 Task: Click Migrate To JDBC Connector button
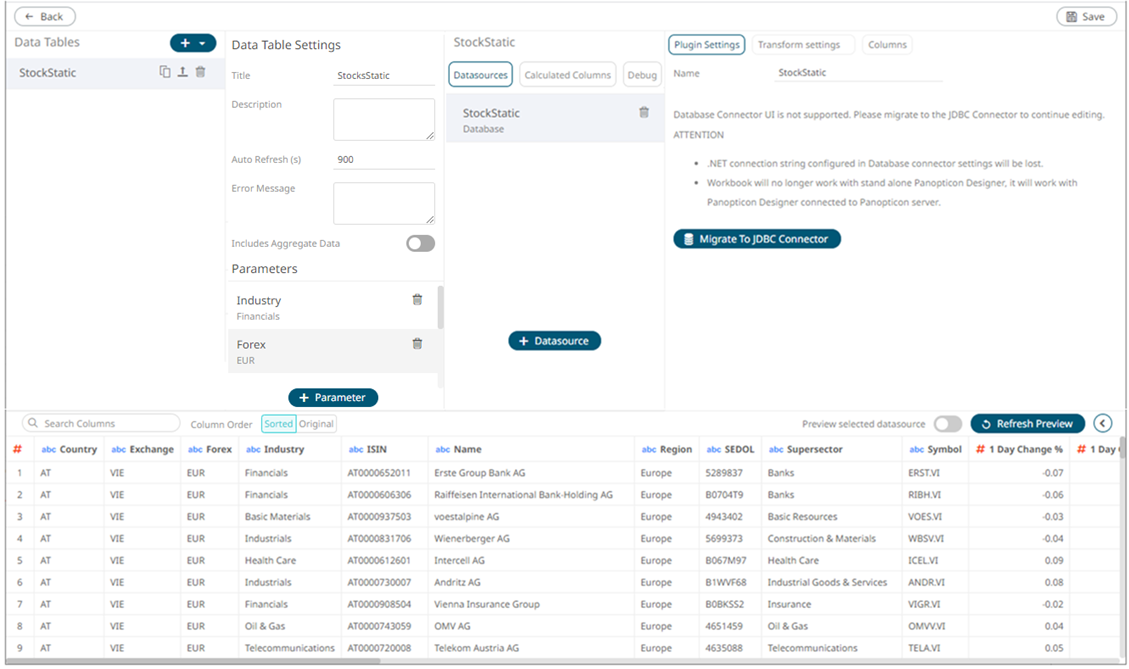(756, 239)
